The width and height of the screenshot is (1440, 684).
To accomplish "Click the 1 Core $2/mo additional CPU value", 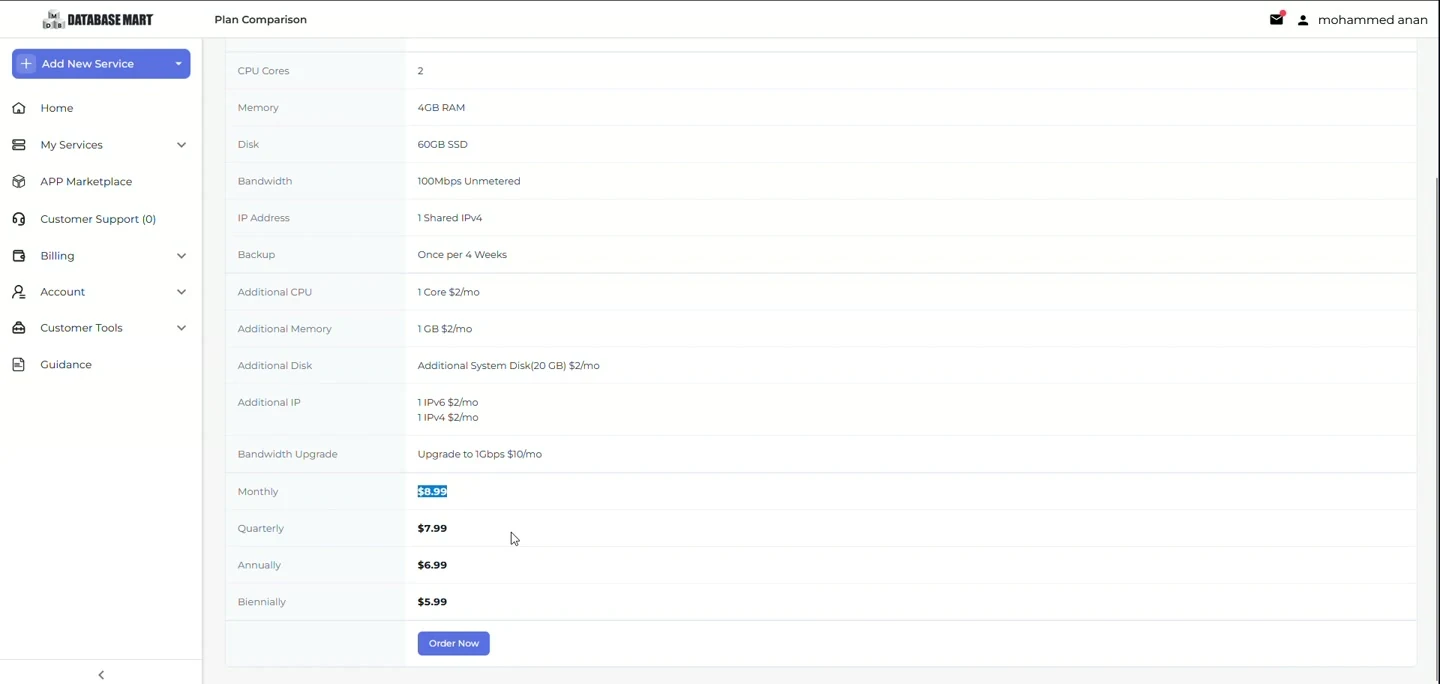I will tap(449, 292).
